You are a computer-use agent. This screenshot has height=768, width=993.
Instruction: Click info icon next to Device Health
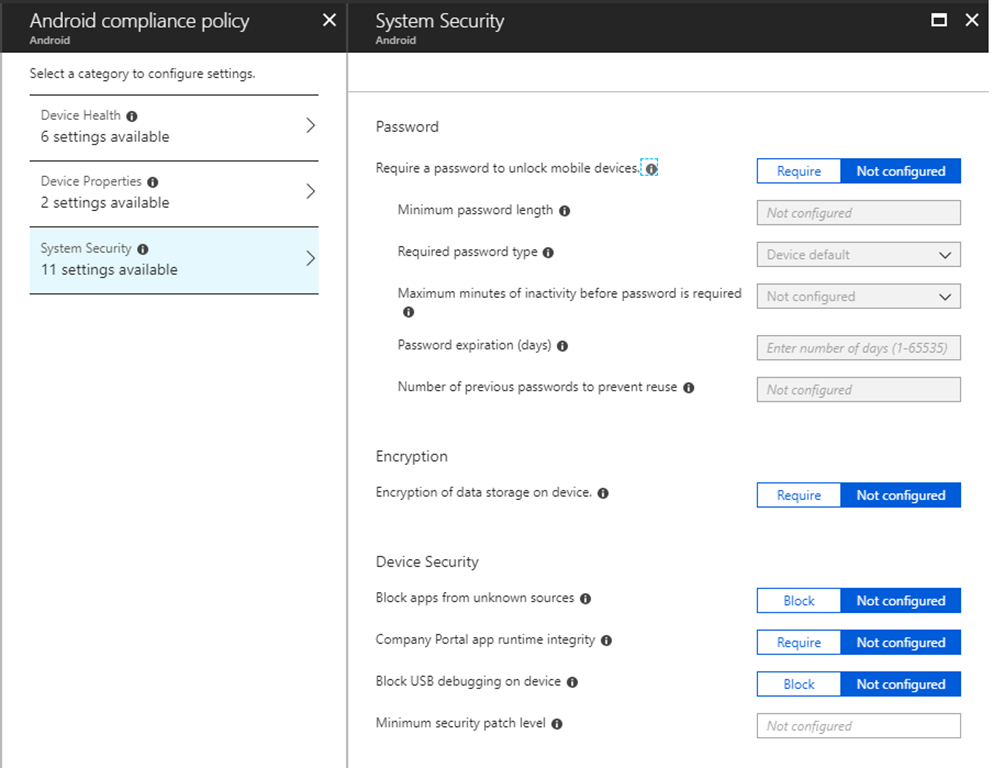132,116
